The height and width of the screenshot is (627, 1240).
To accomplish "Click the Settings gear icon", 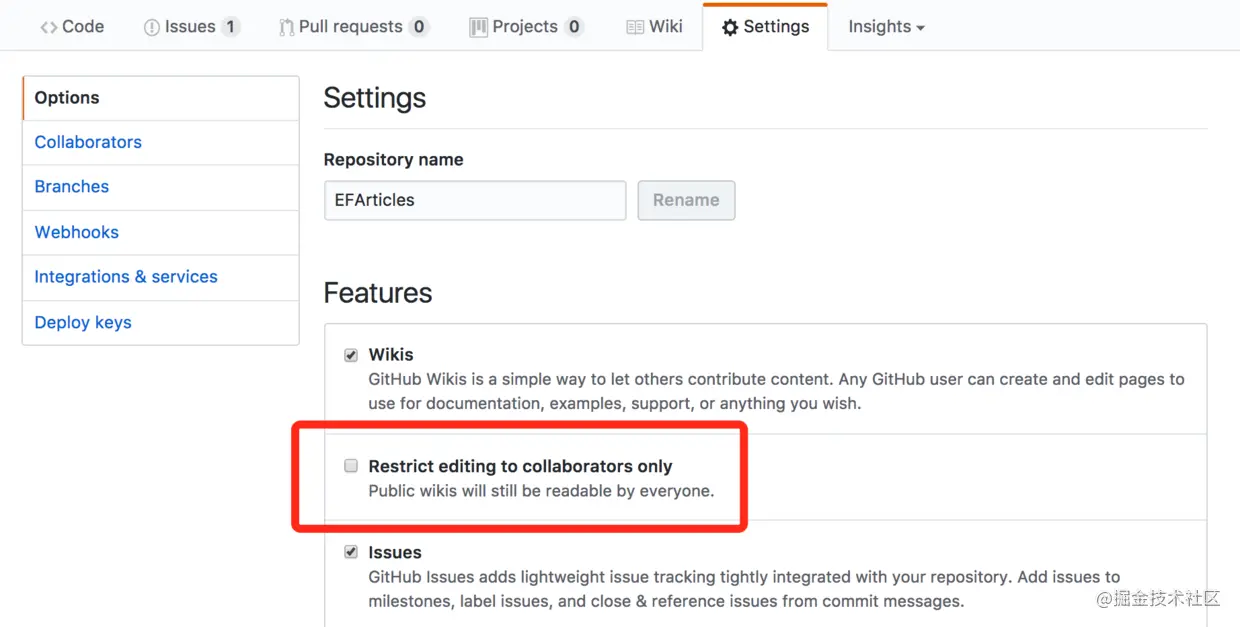I will (x=730, y=28).
